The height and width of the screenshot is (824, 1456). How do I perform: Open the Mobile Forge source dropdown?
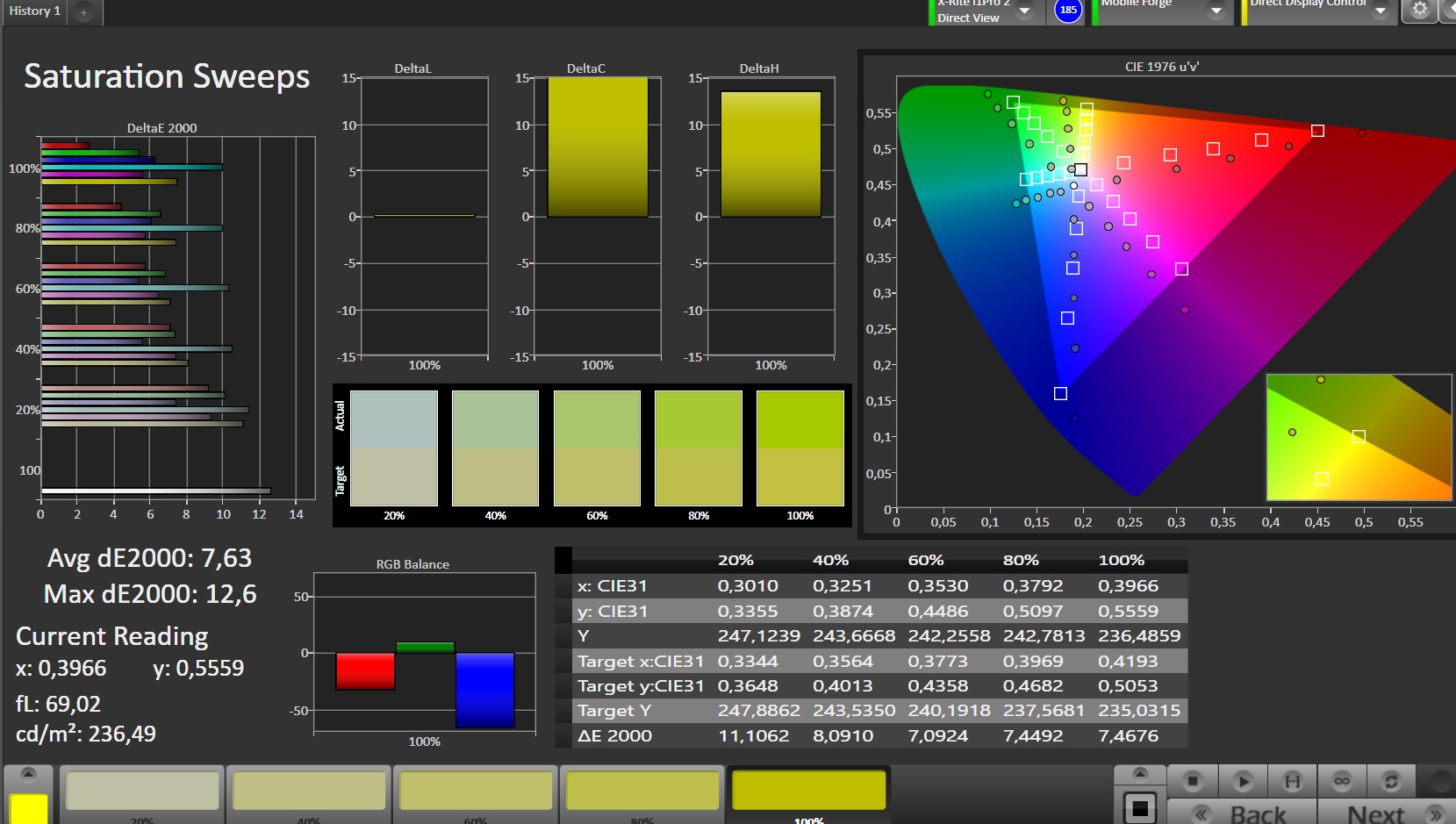(1216, 11)
